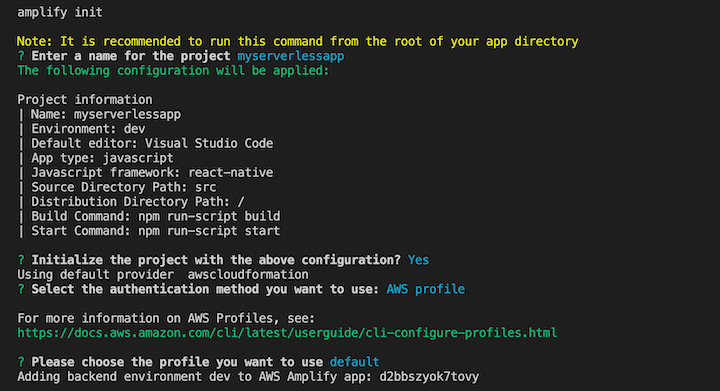Click the 'Javascript framework: react-native' line
The height and width of the screenshot is (391, 720).
(x=152, y=173)
